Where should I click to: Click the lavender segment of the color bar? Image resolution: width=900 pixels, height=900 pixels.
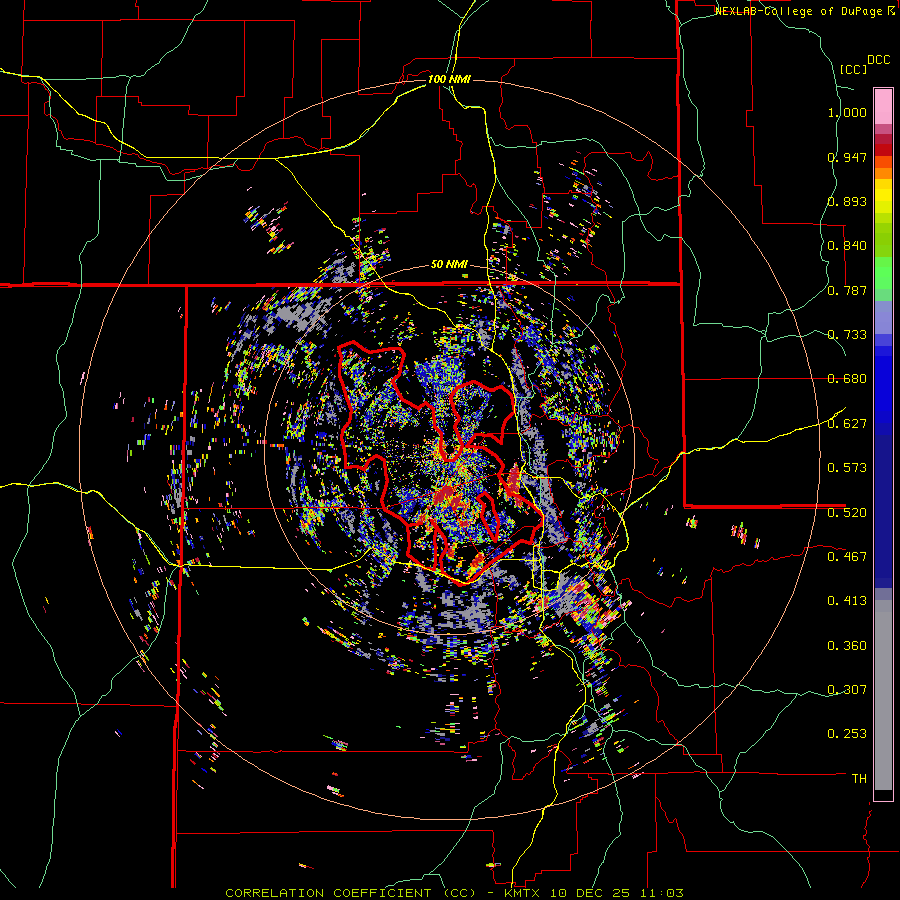[883, 317]
